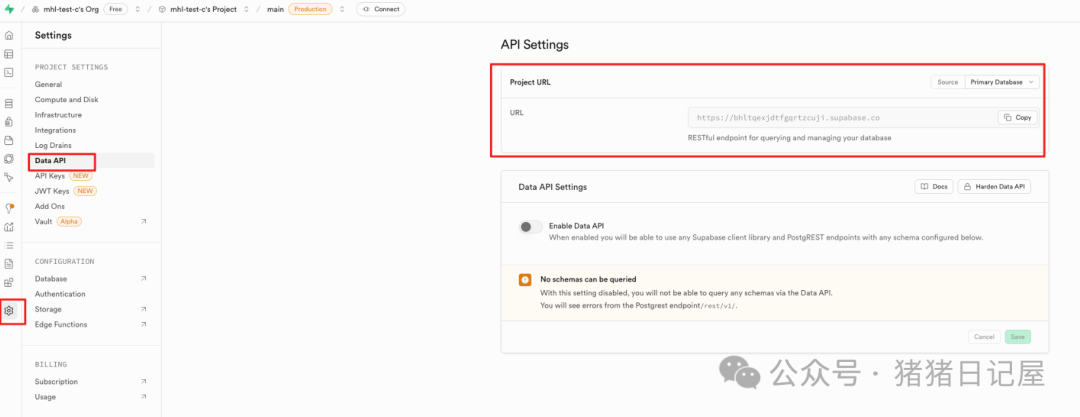Save the Data API settings
This screenshot has width=1080, height=417.
click(1017, 337)
